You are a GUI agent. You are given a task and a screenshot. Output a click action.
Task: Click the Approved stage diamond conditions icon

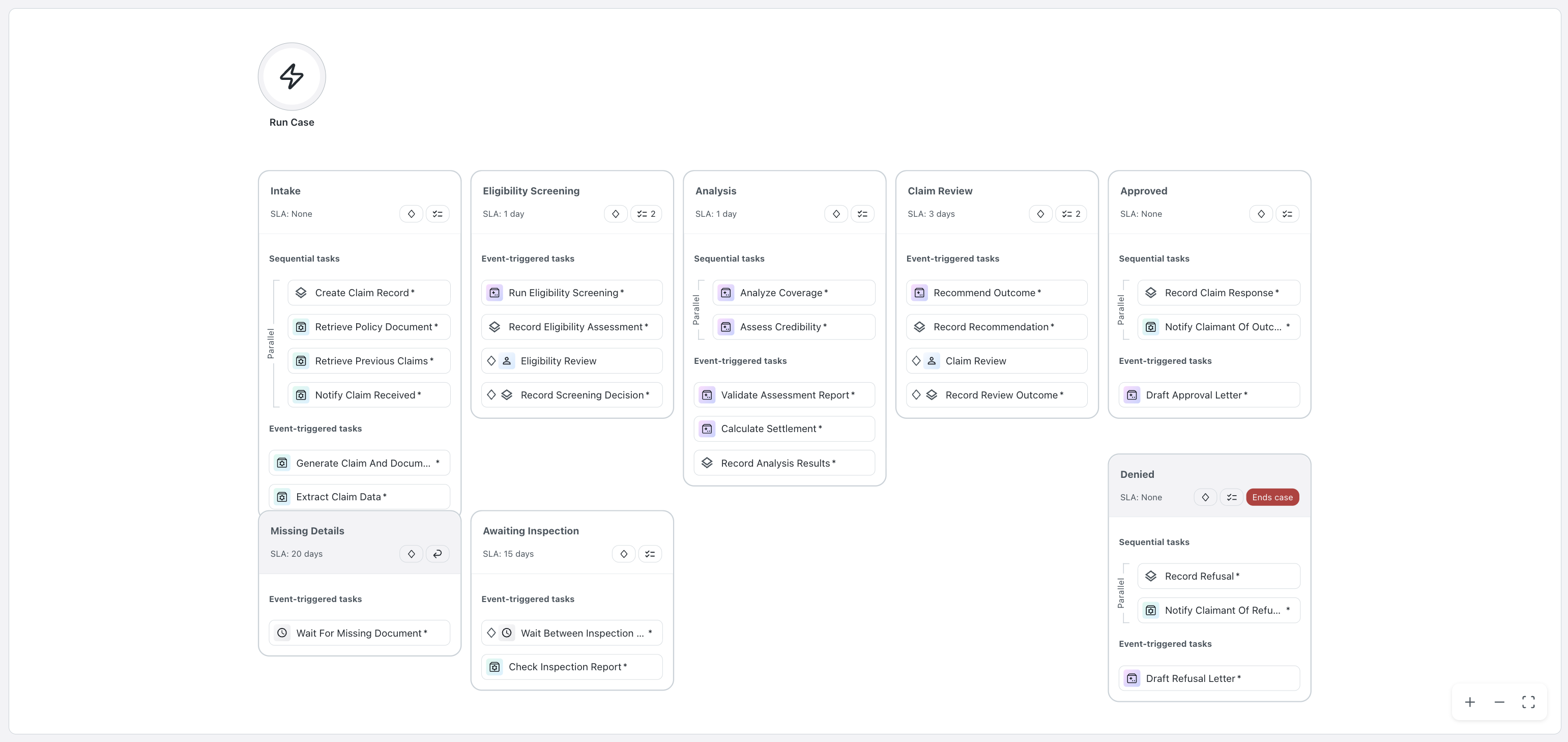1261,214
